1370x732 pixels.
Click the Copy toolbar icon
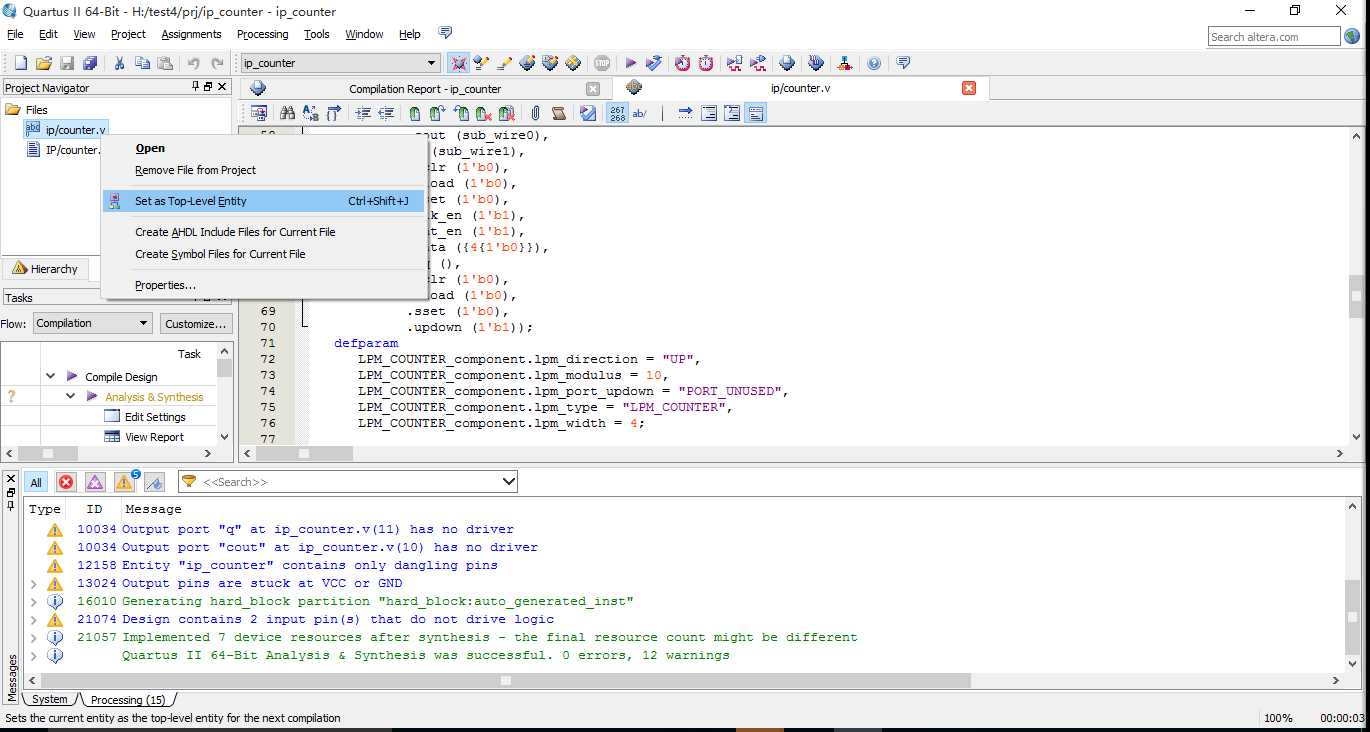pyautogui.click(x=142, y=63)
